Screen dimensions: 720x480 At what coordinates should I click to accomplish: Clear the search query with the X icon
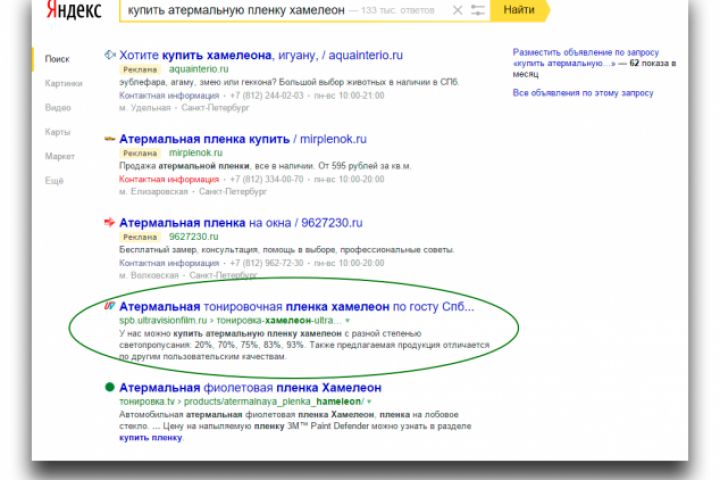[457, 10]
